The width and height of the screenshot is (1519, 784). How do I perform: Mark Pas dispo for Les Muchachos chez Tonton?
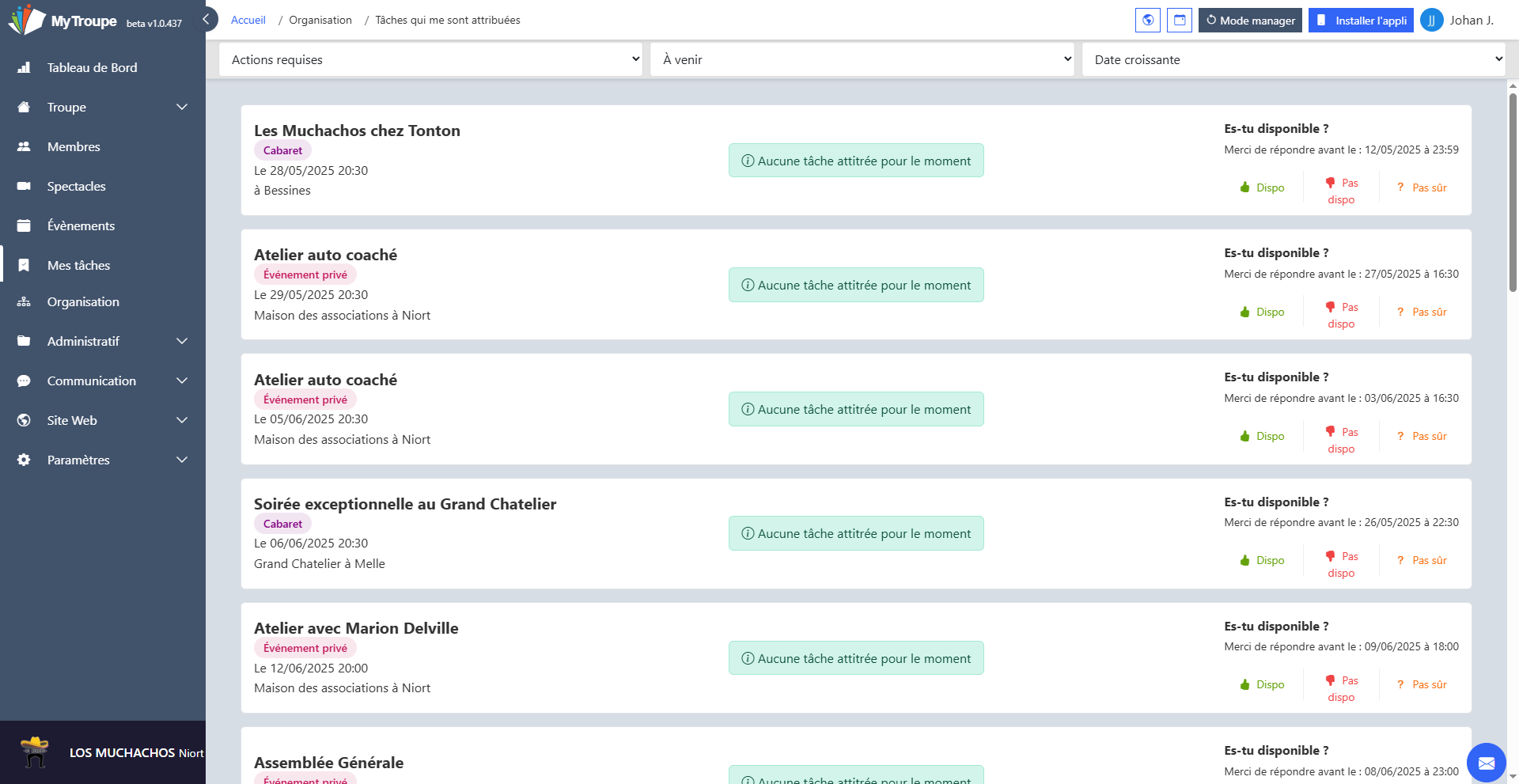point(1342,191)
